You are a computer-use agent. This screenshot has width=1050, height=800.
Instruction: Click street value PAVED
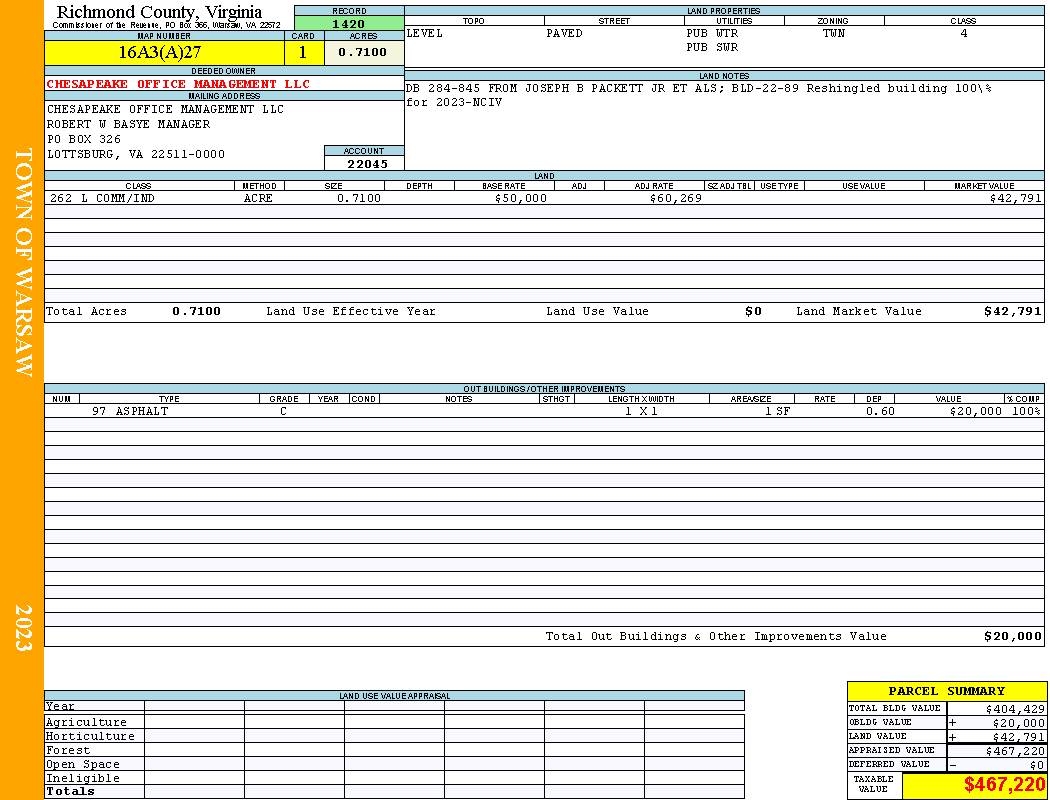tap(564, 33)
